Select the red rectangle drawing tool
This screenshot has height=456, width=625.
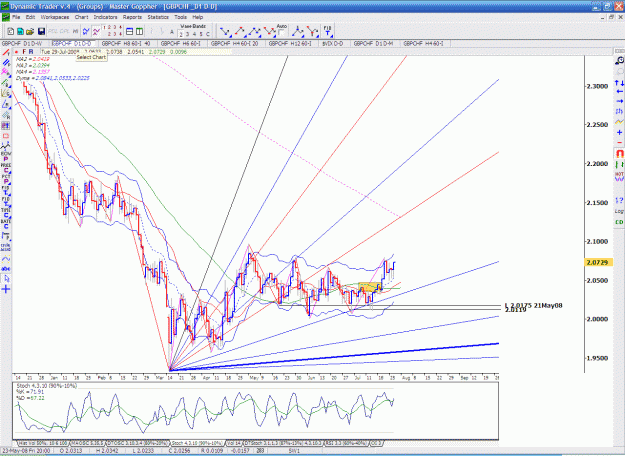point(6,136)
